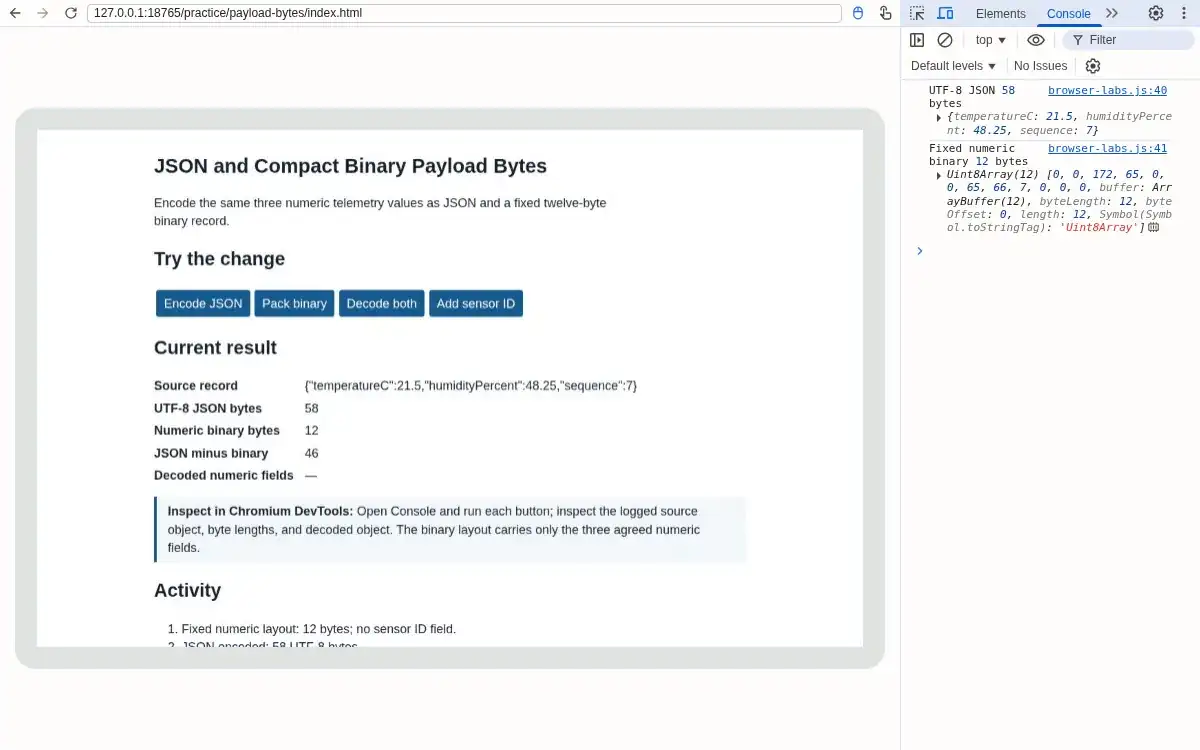Screen dimensions: 1200x750
Task: Click the URL address bar
Action: click(x=464, y=13)
